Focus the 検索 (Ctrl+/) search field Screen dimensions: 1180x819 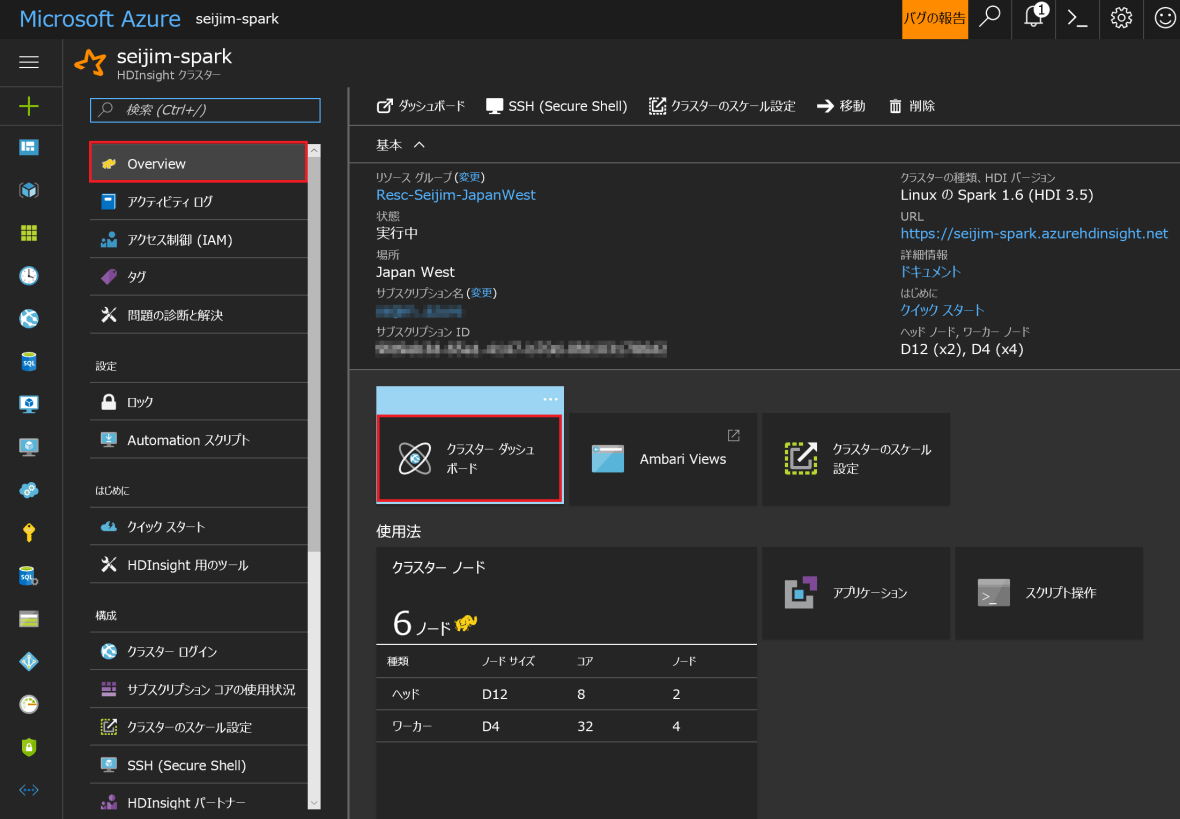coord(206,110)
